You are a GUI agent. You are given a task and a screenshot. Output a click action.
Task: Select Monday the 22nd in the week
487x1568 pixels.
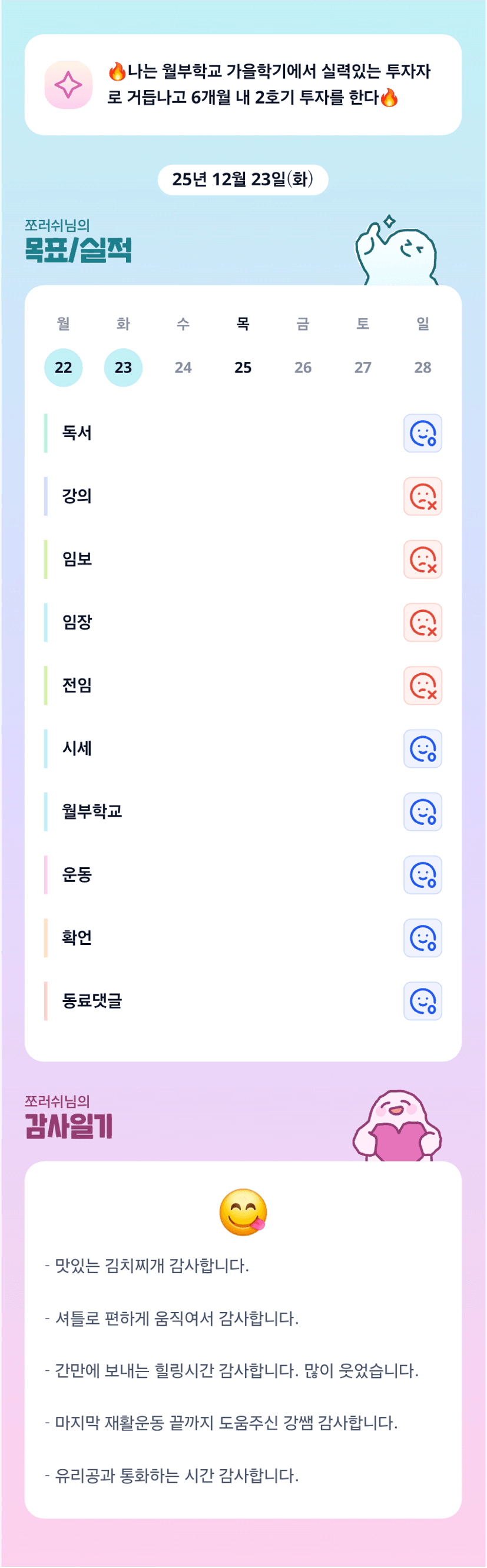[x=64, y=368]
